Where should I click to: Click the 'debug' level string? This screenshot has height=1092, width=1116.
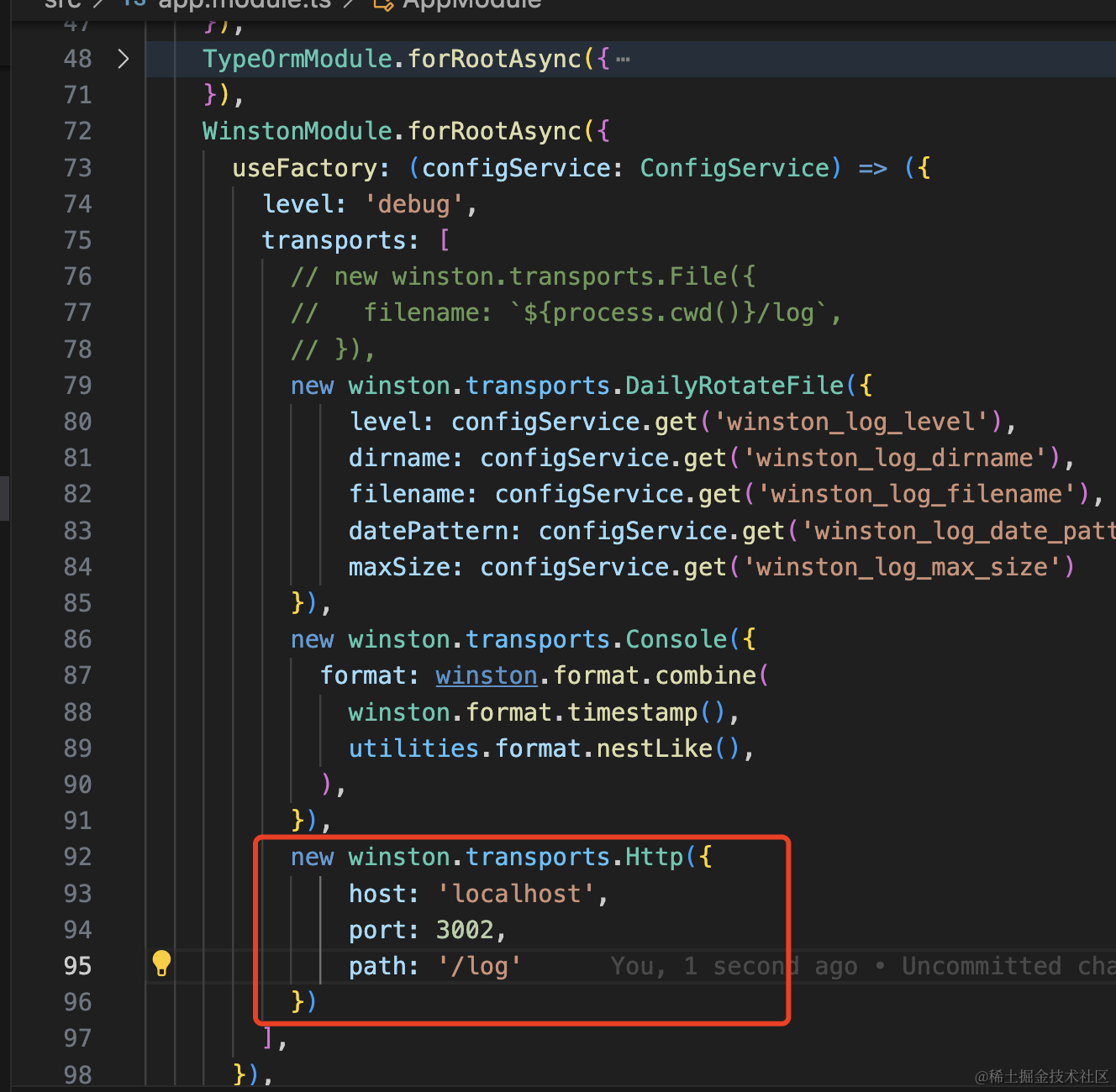[x=413, y=204]
